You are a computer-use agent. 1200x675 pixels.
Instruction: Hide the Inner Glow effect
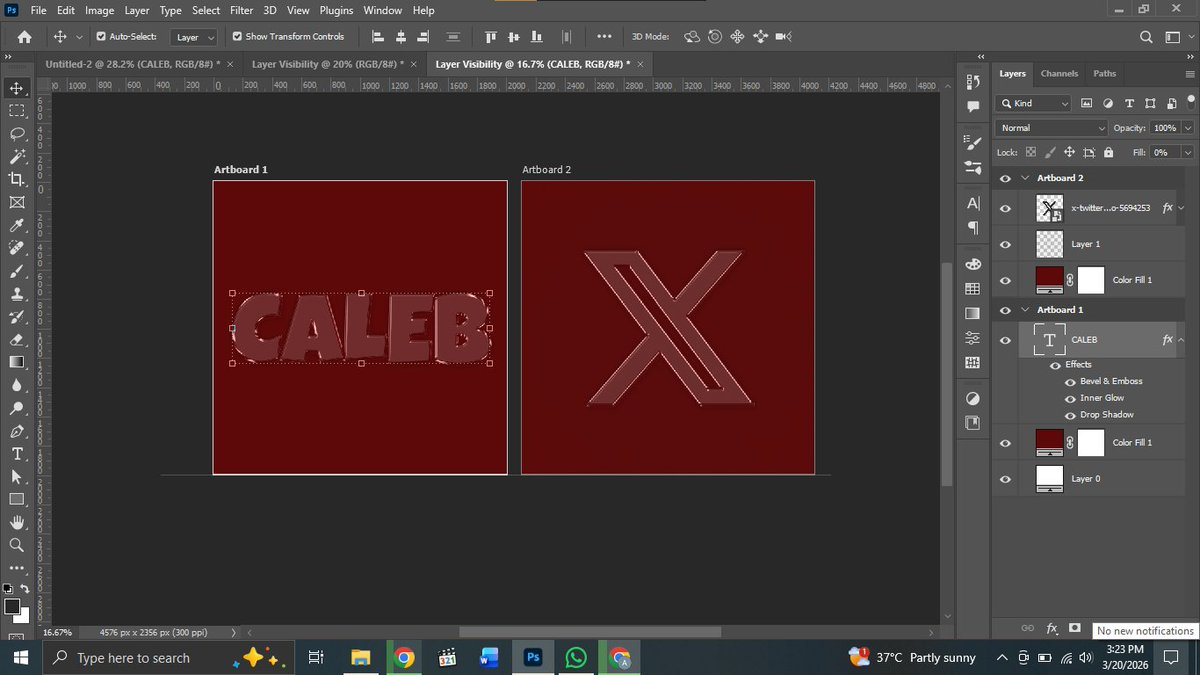(x=1070, y=398)
